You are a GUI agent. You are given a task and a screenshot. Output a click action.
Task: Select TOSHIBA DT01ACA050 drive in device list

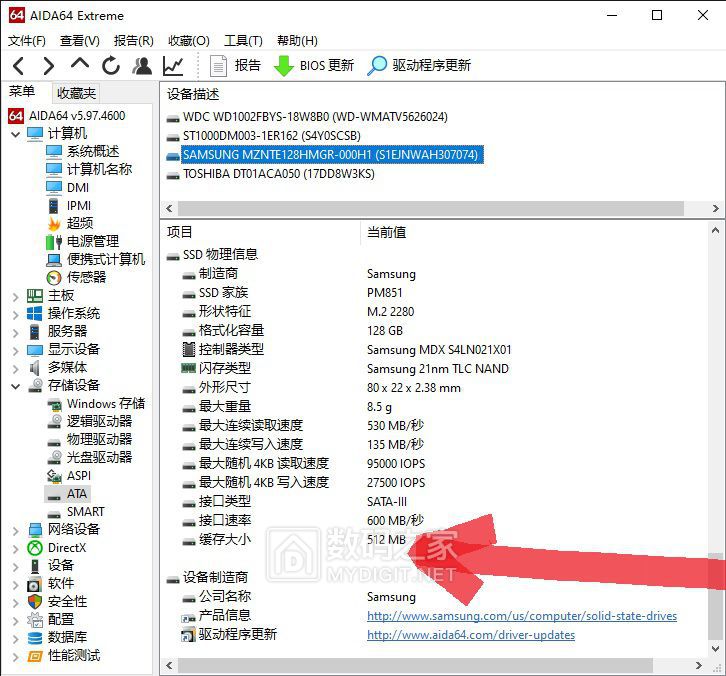point(270,174)
